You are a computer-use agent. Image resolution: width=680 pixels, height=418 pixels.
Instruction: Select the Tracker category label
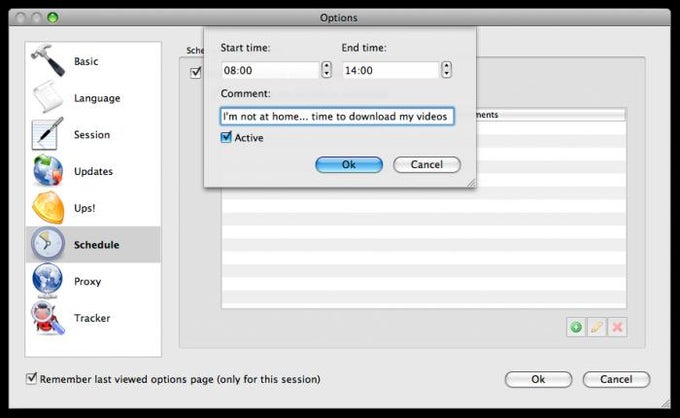click(92, 318)
